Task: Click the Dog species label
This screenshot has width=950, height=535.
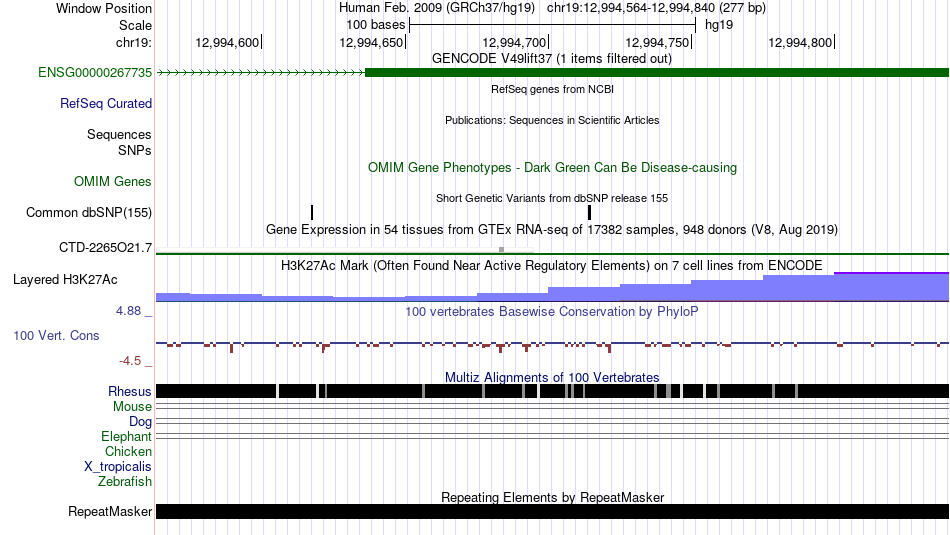Action: coord(140,422)
